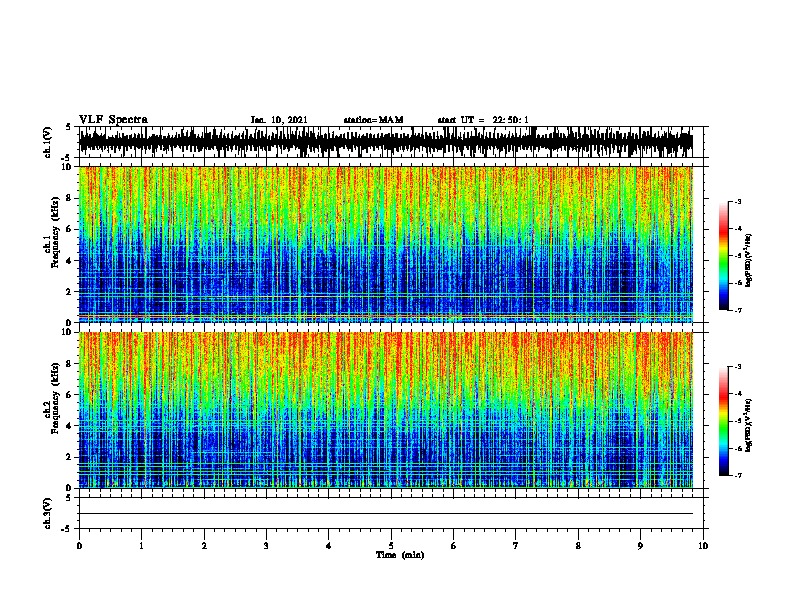Click the time-axis tick label "5"

click(391, 546)
